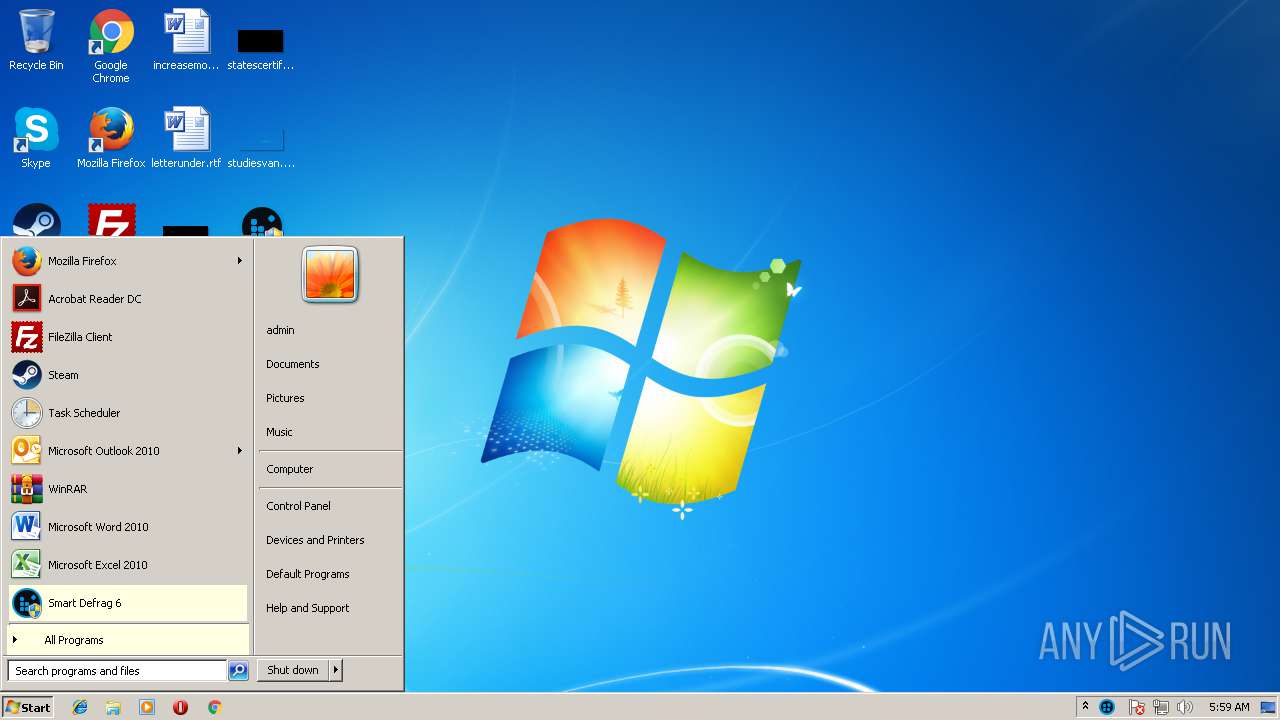Show hidden tray icons arrow
1280x720 pixels.
(x=1085, y=707)
